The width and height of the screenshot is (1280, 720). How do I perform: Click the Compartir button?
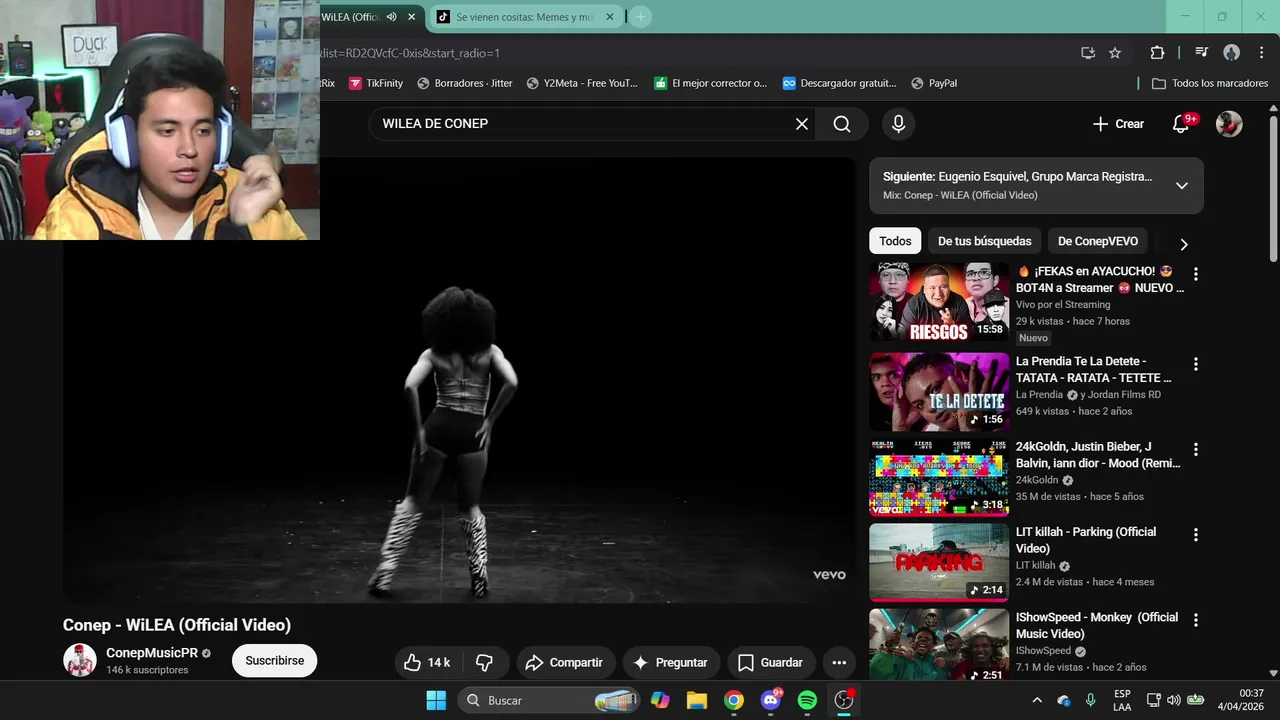(x=564, y=662)
